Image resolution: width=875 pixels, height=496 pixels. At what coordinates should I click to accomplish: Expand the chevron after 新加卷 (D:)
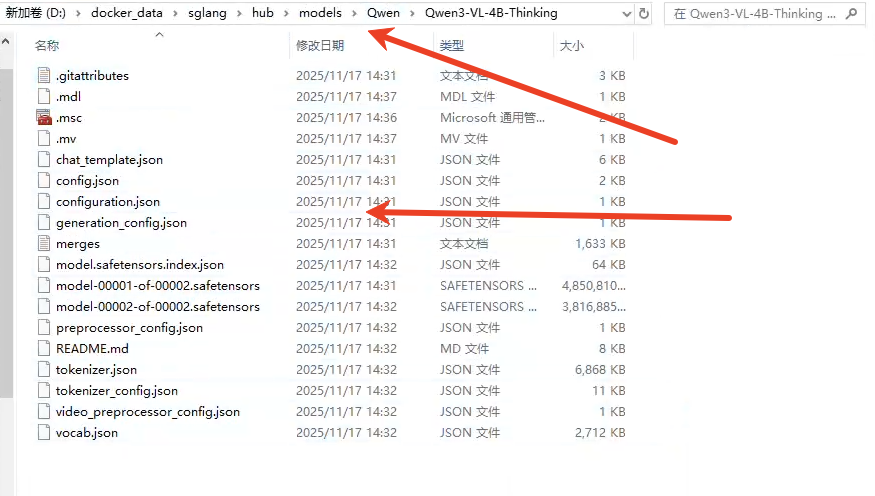[78, 13]
